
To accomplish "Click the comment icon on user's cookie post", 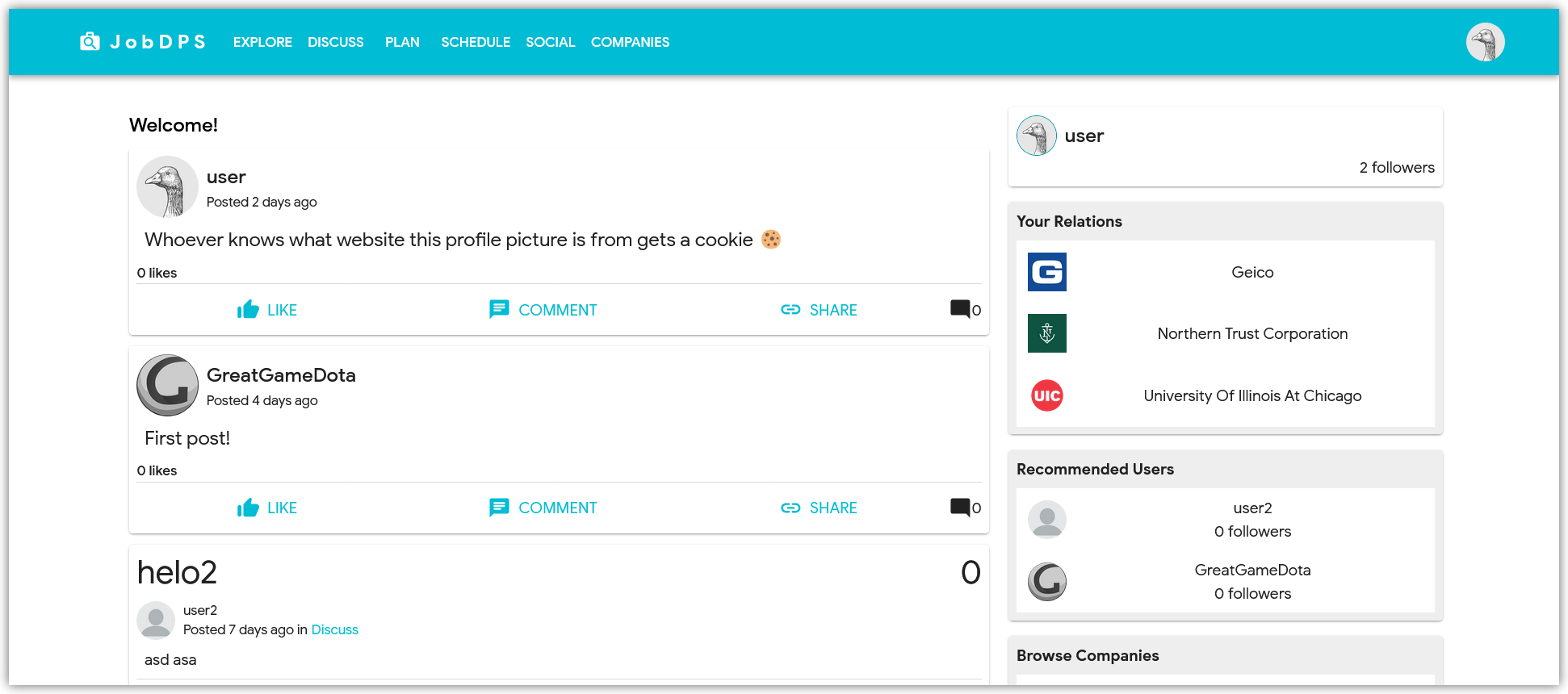I will click(499, 309).
